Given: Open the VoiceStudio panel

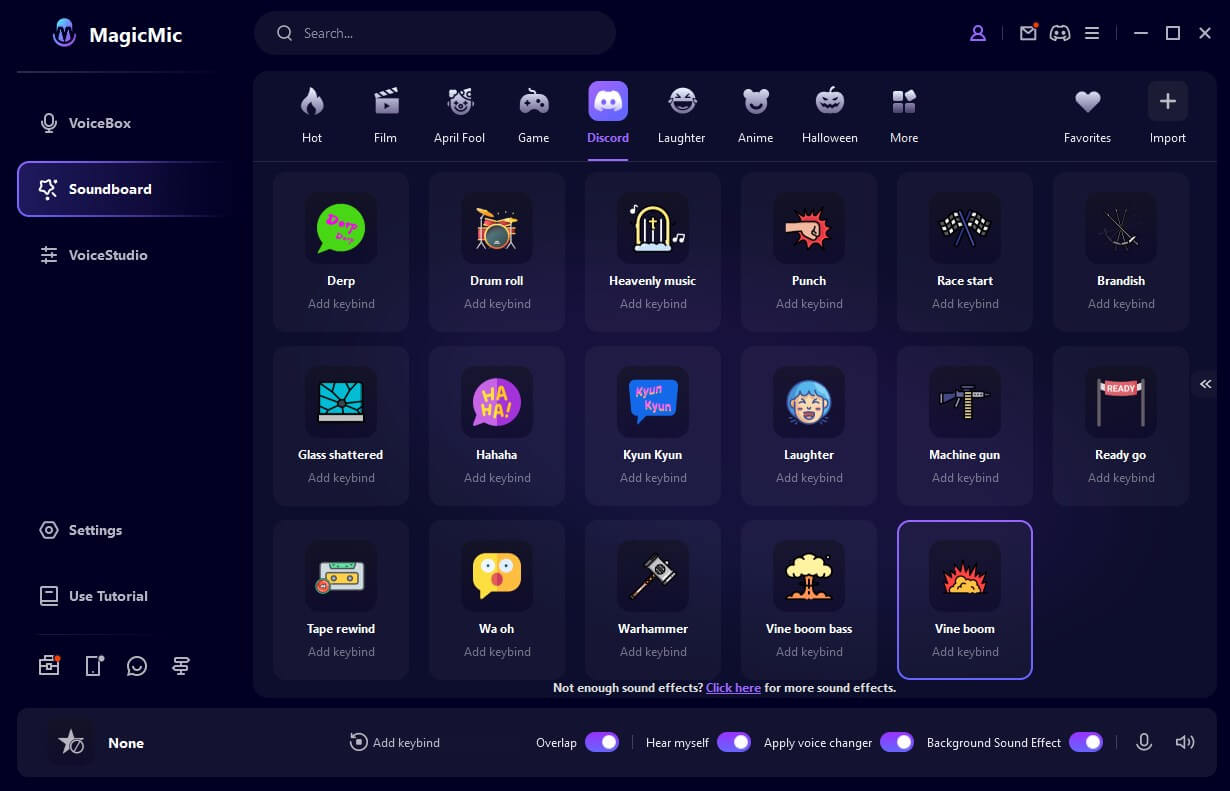Looking at the screenshot, I should (106, 255).
